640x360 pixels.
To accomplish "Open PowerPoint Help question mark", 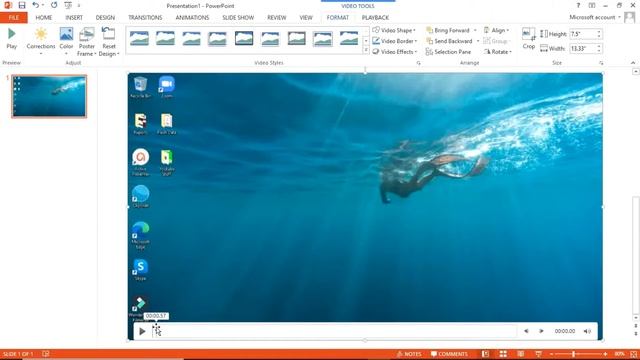I will coord(578,5).
